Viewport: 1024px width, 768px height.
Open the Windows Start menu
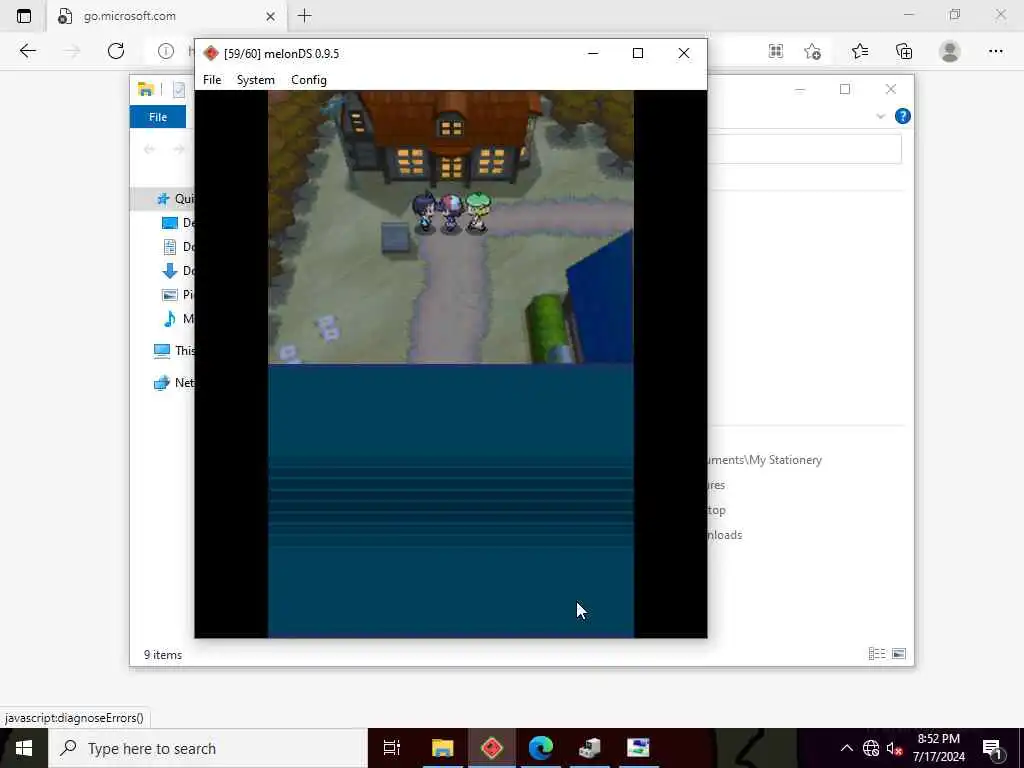[x=24, y=748]
